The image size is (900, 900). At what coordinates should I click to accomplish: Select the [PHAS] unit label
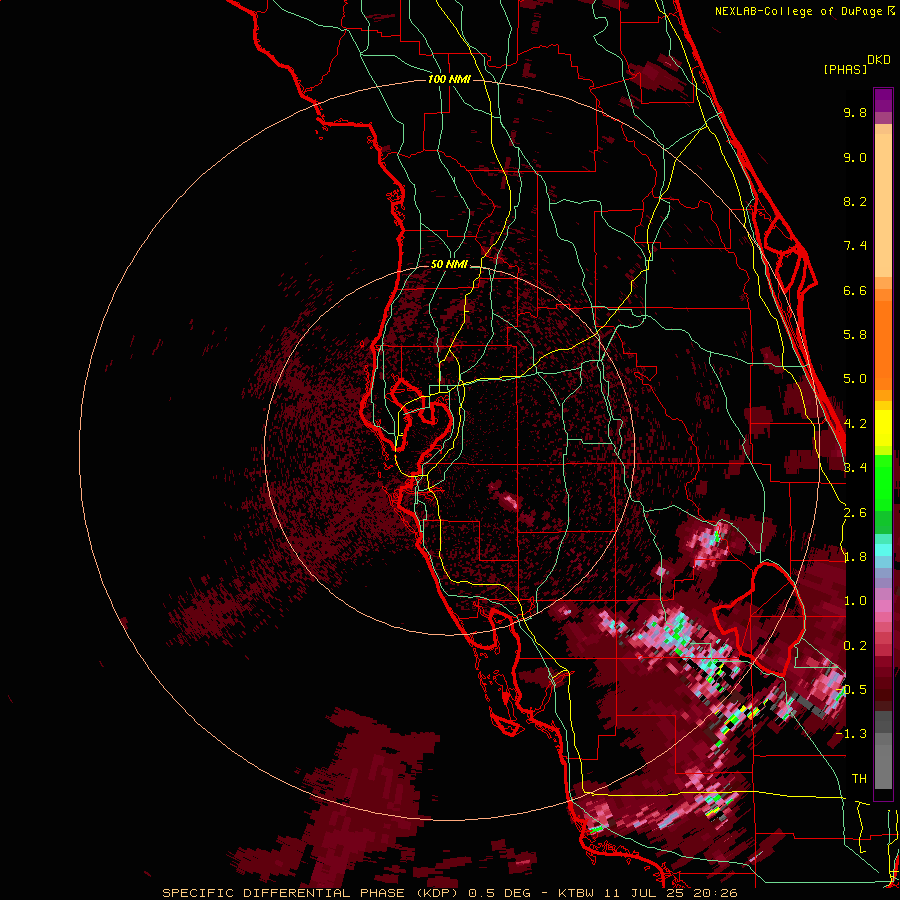(x=845, y=69)
